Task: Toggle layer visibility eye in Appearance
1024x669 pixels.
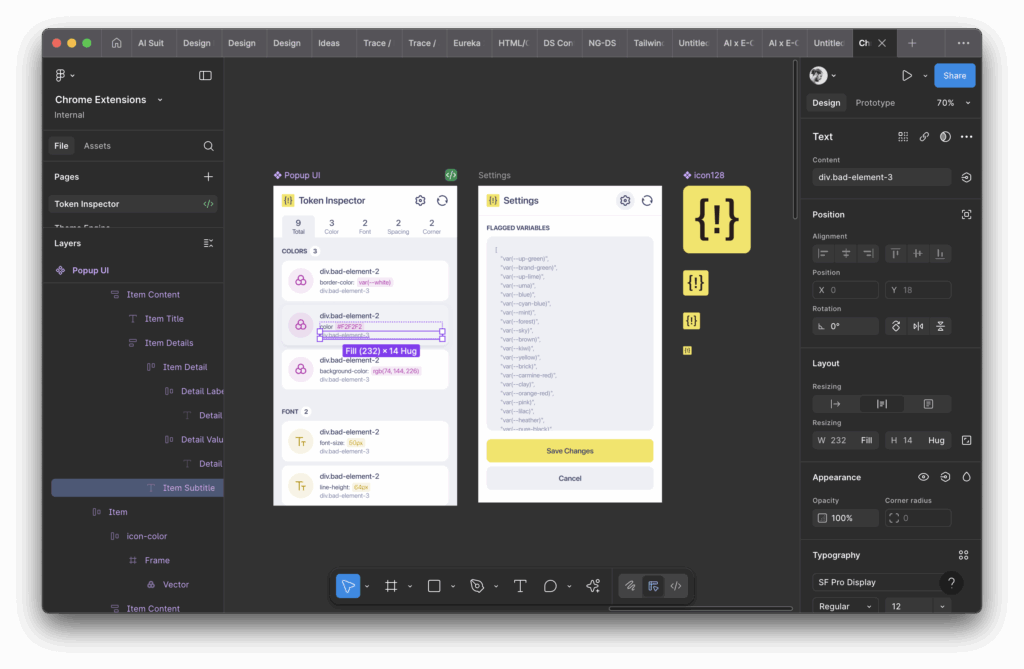Action: (923, 477)
